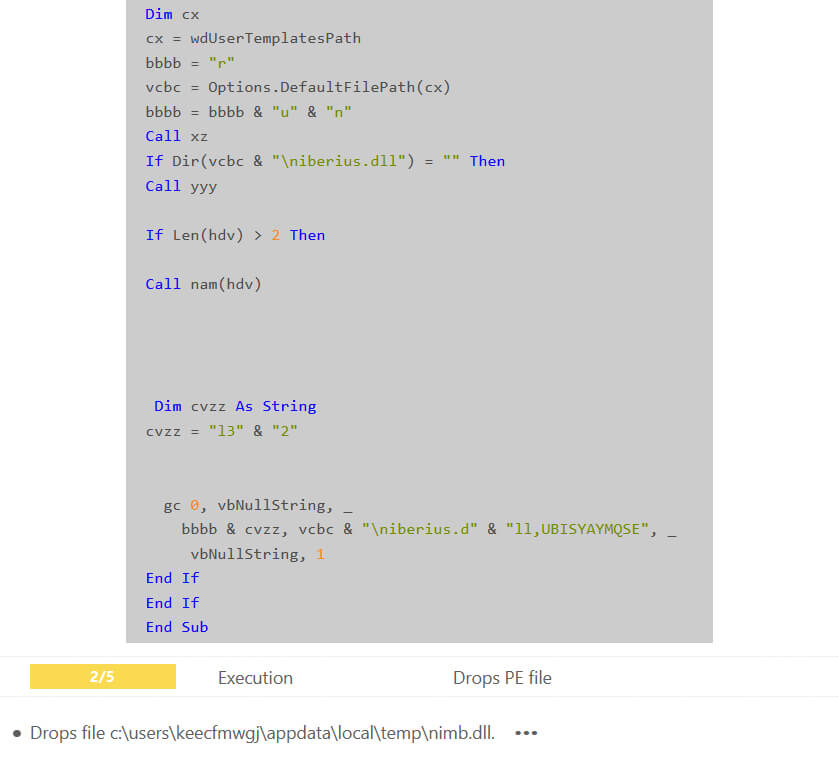Click the second 'End If' line
Image resolution: width=839 pixels, height=762 pixels.
tap(172, 603)
